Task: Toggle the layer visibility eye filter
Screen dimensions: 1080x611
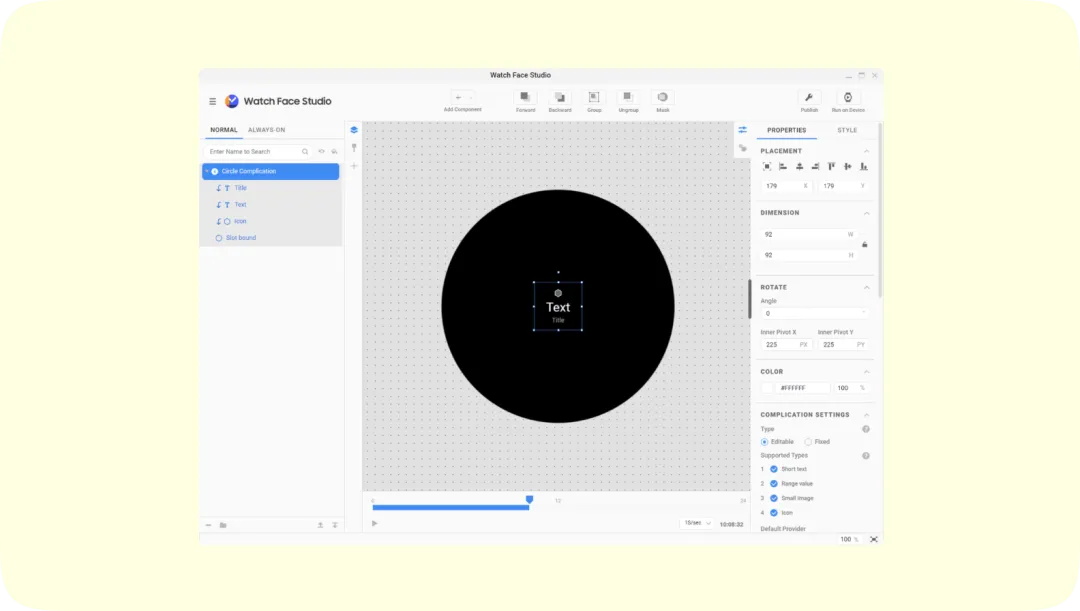Action: (x=321, y=152)
